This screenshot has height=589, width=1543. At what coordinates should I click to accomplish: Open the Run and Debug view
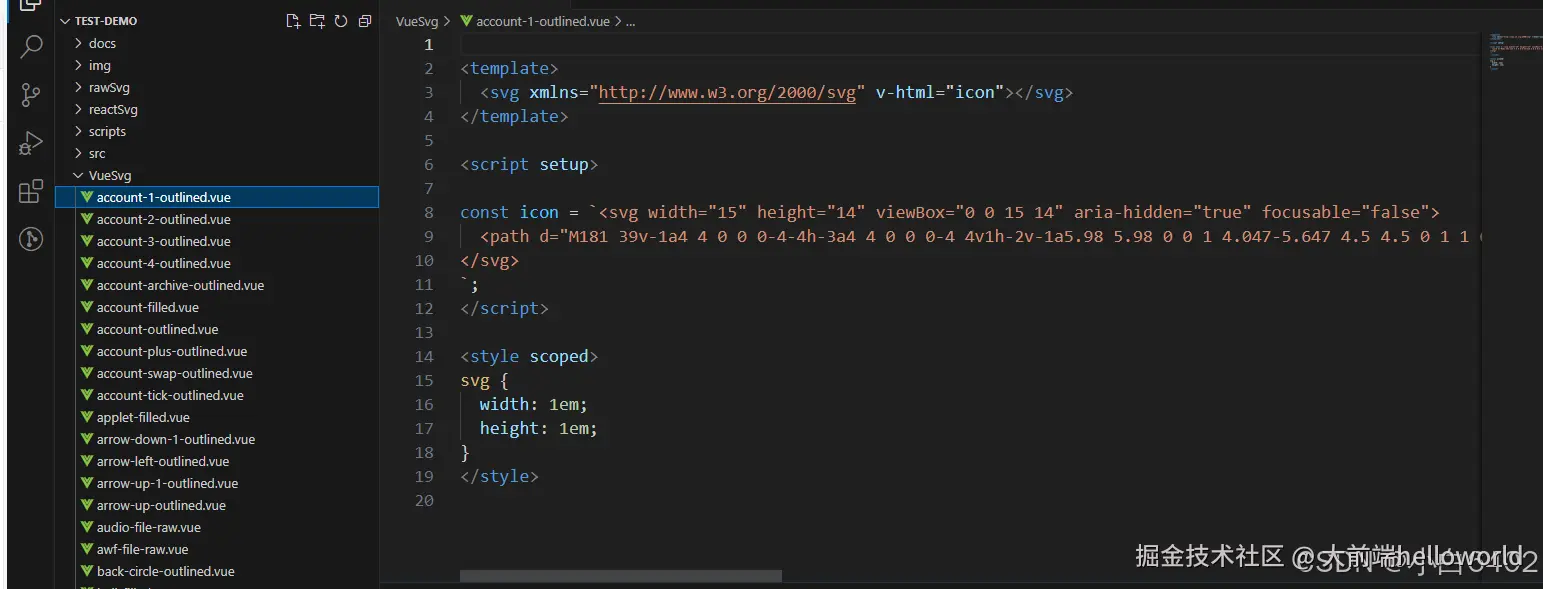pyautogui.click(x=31, y=143)
